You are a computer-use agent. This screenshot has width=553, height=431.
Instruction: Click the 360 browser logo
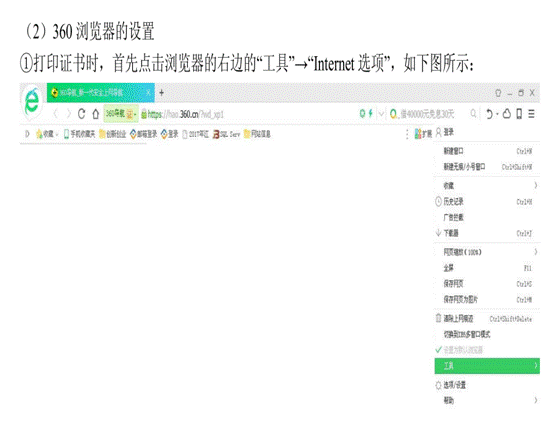(x=32, y=102)
